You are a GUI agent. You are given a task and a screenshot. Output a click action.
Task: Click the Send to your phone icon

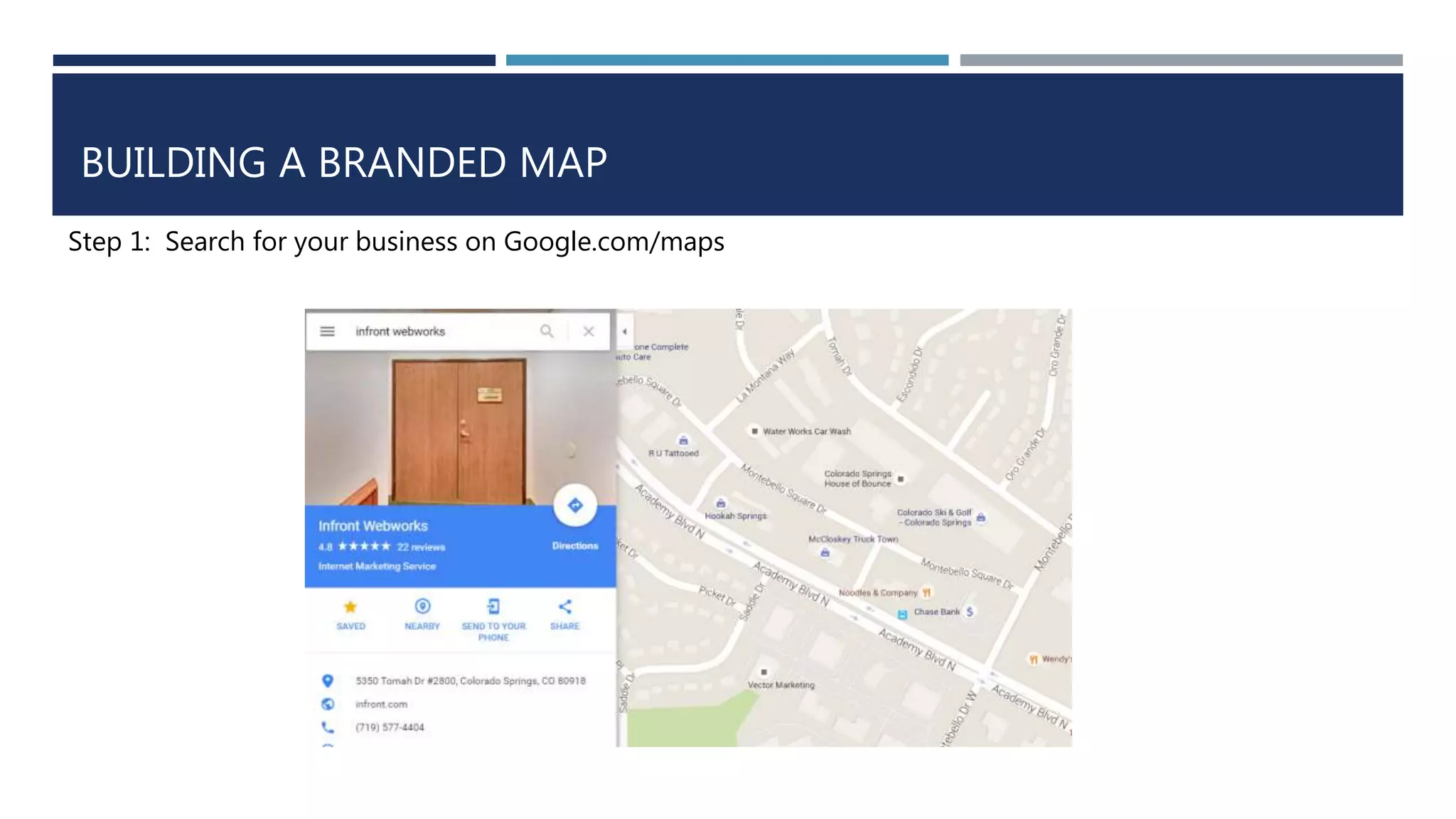point(493,606)
